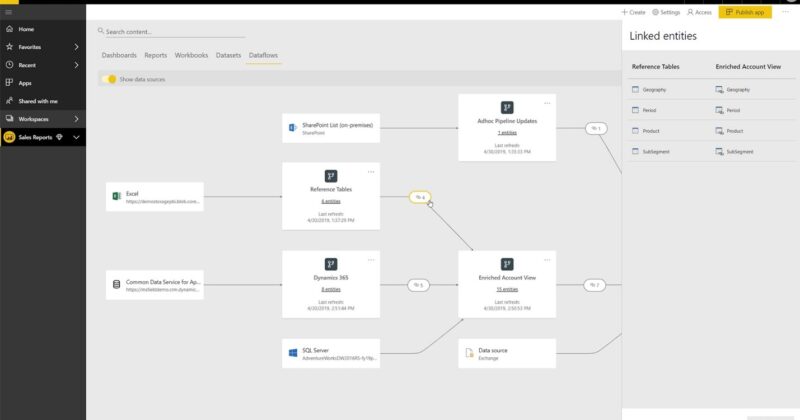The image size is (800, 420).
Task: Click the Publish app button
Action: [x=745, y=12]
